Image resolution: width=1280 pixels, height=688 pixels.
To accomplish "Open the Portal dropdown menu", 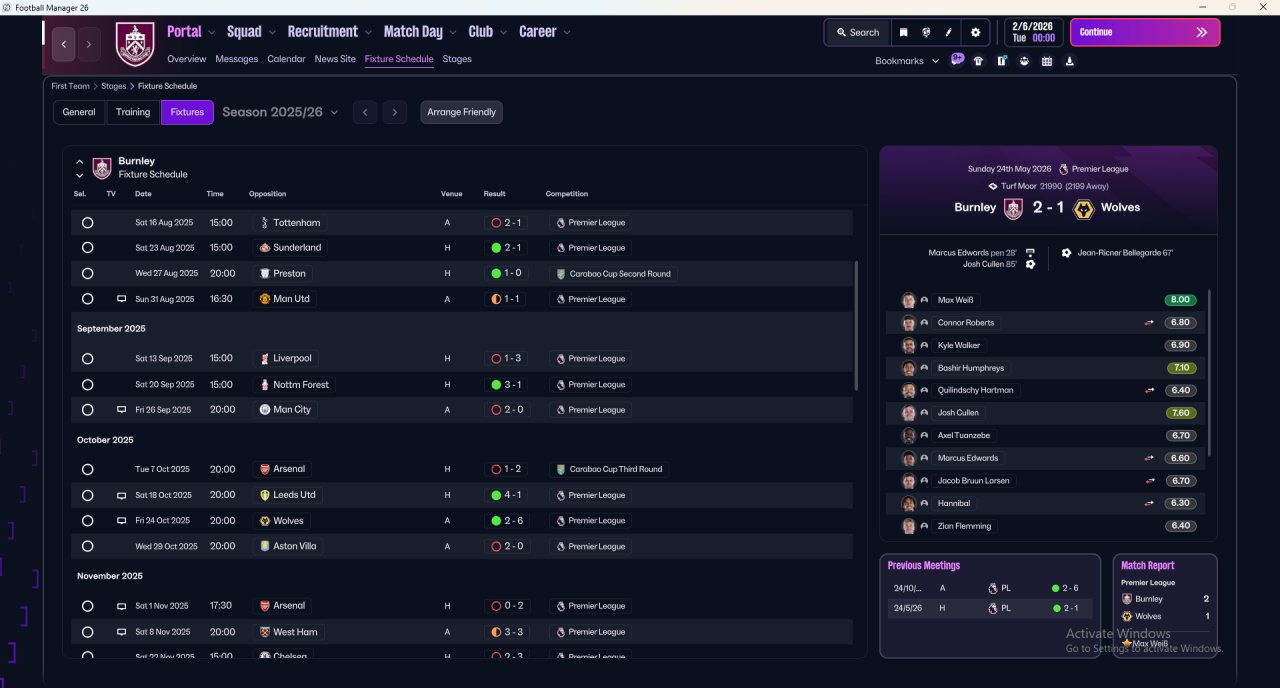I will (x=191, y=32).
